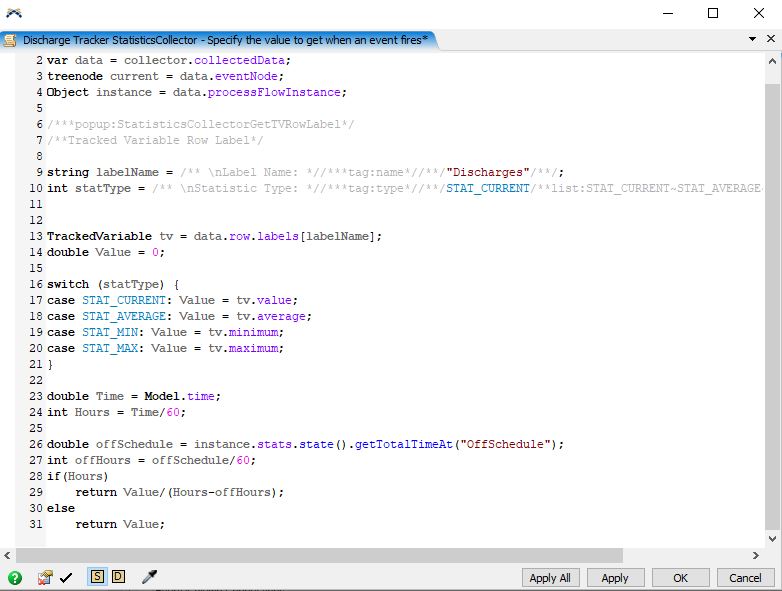The image size is (782, 591).
Task: Click the "Discharges" string on line 9
Action: tap(488, 172)
